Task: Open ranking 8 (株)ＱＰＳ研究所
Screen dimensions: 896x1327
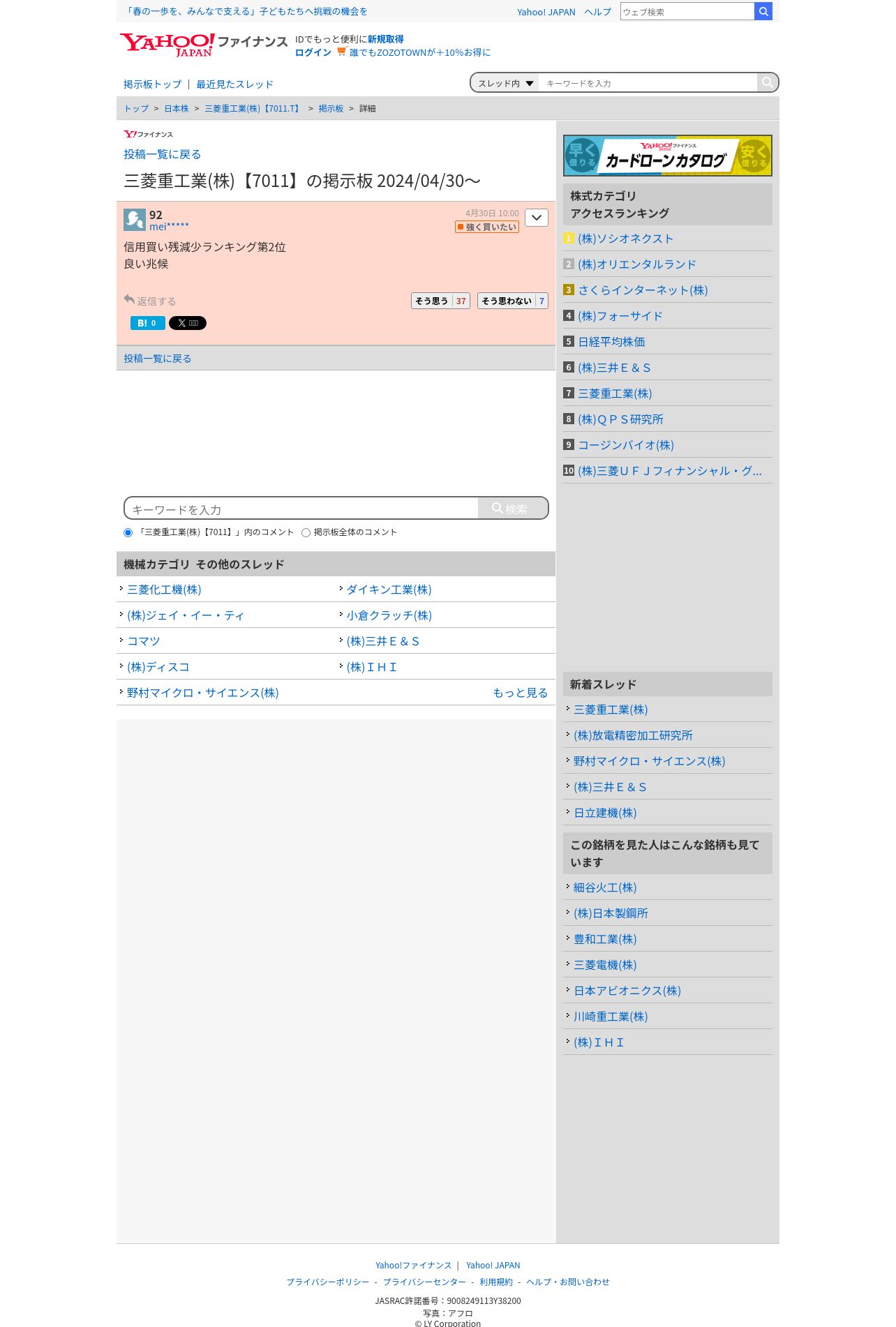Action: (x=620, y=419)
